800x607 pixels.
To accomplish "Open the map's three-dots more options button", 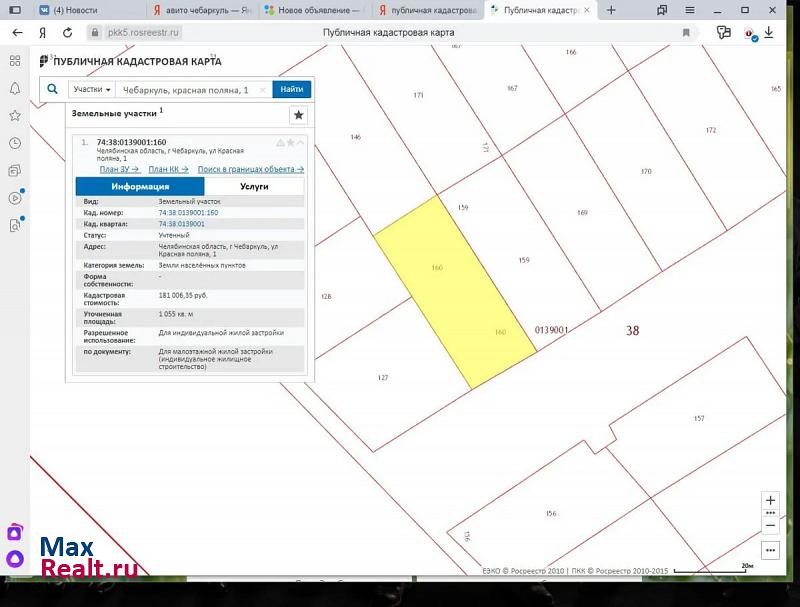I will tap(770, 550).
